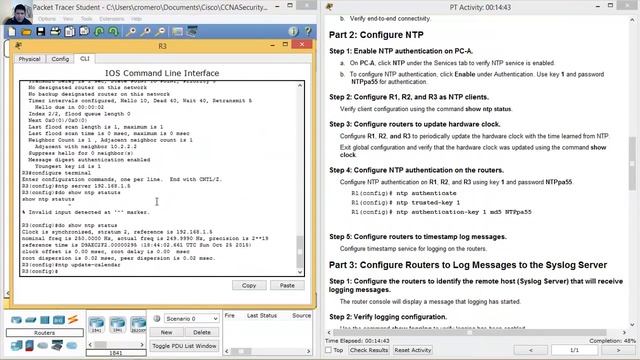Click the Paste clipboard toolbar icon

pos(84,31)
